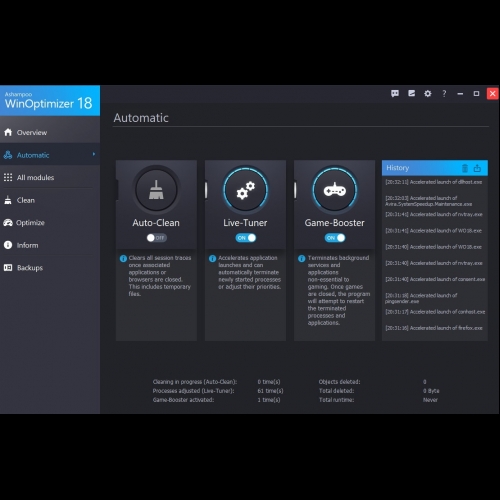Export history using the share icon
Screen dimensions: 500x500
click(477, 168)
